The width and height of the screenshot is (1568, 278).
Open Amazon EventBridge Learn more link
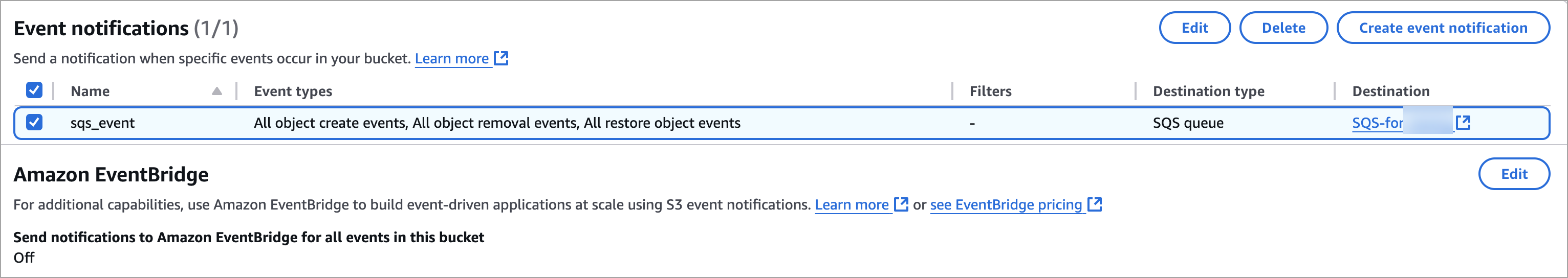tap(852, 204)
